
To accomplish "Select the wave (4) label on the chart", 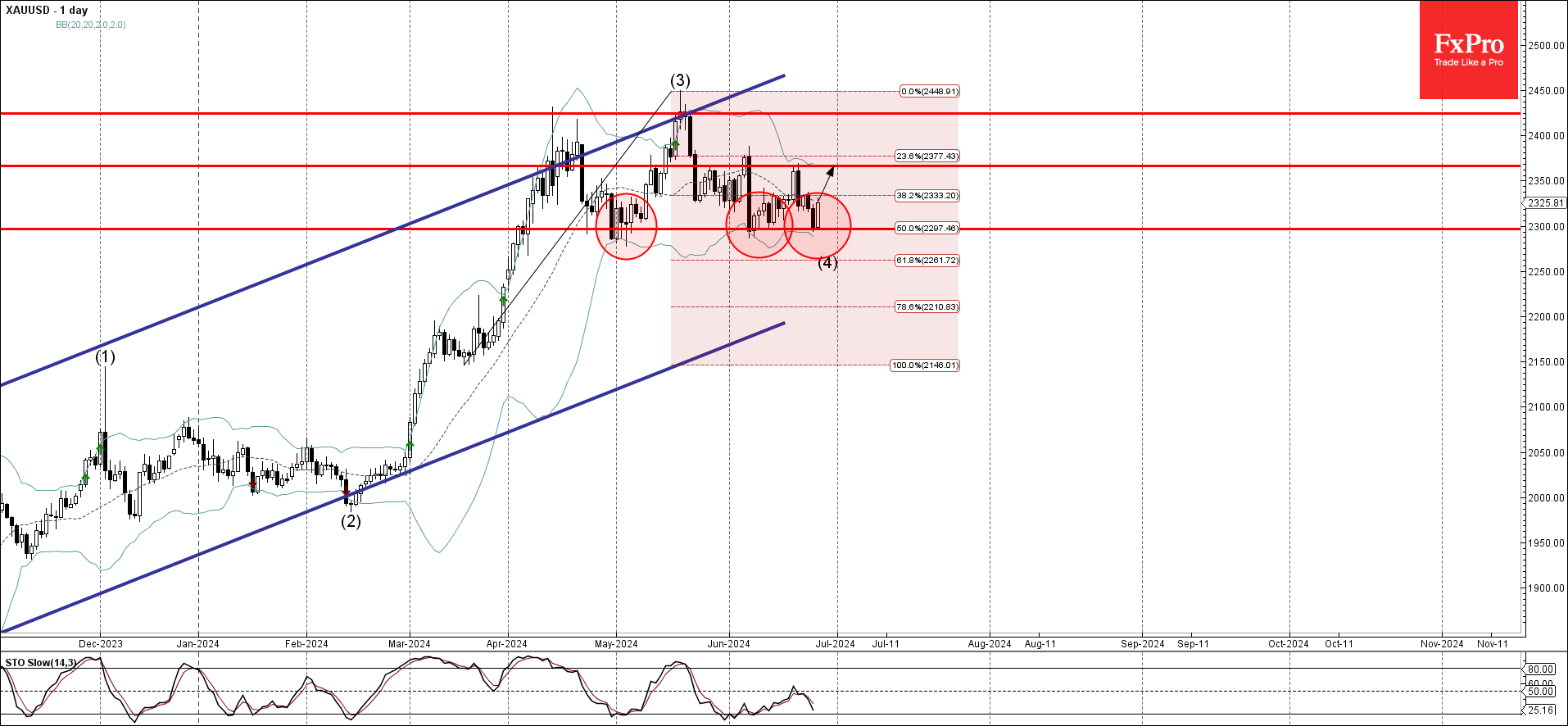I will pyautogui.click(x=827, y=263).
